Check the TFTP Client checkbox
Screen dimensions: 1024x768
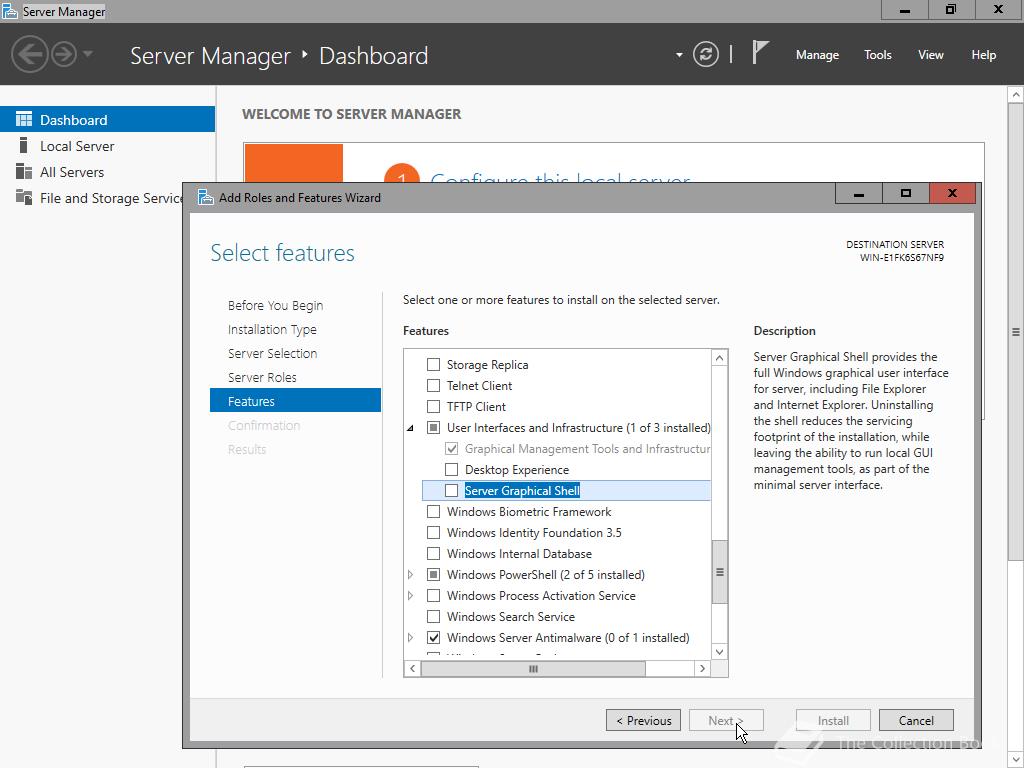coord(433,406)
